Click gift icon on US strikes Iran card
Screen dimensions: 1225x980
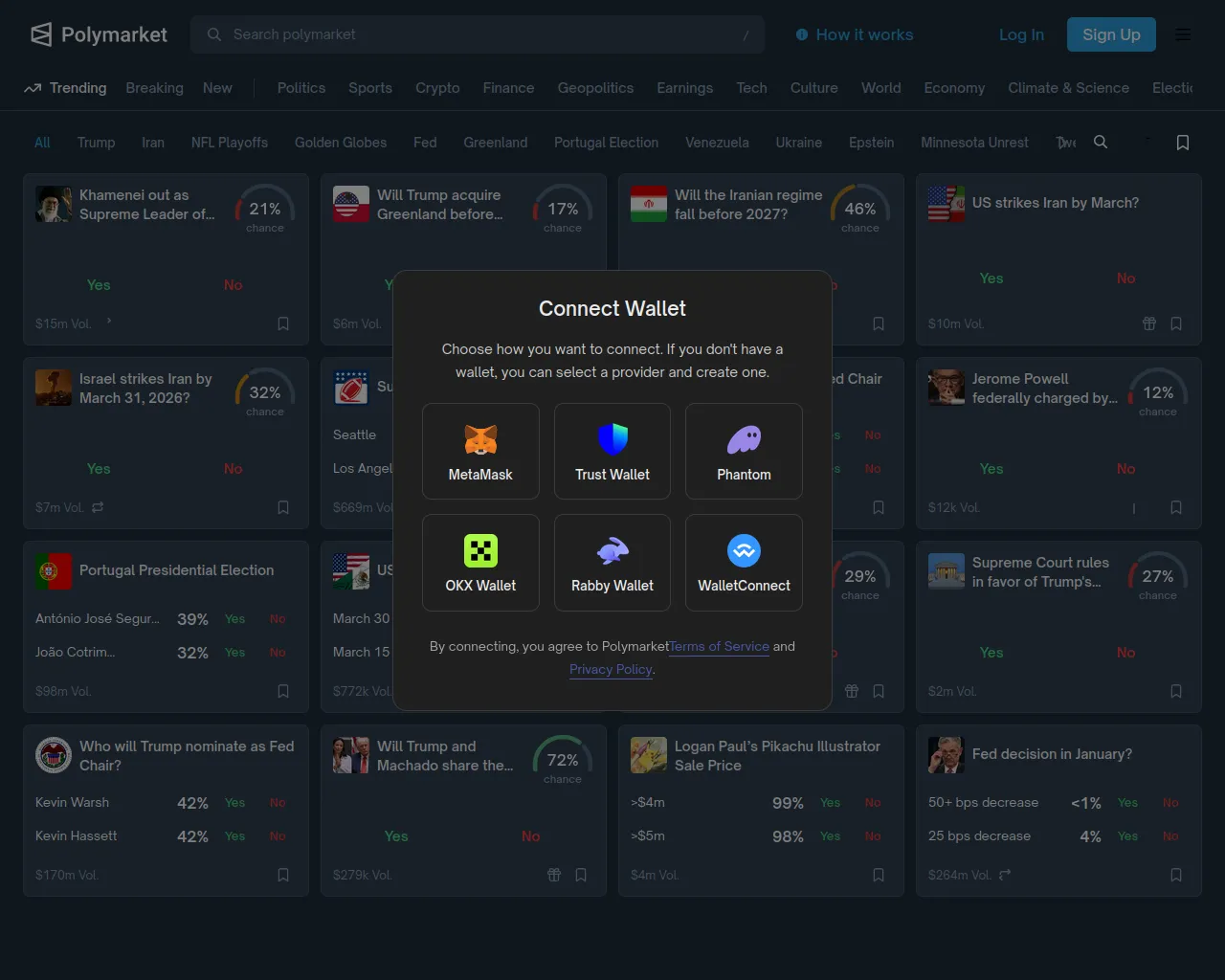click(x=1149, y=323)
